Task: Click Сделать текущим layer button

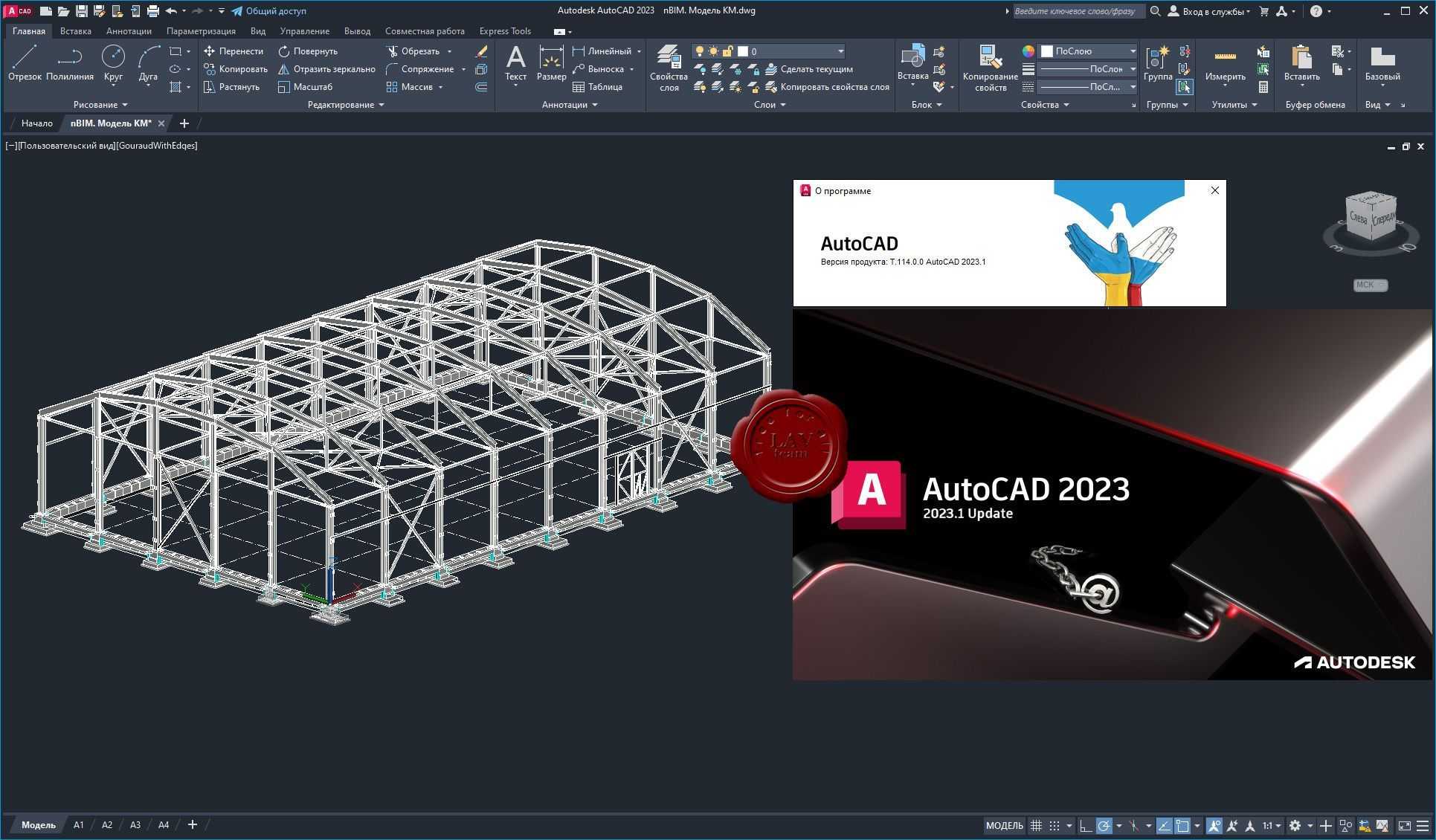Action: pyautogui.click(x=809, y=69)
